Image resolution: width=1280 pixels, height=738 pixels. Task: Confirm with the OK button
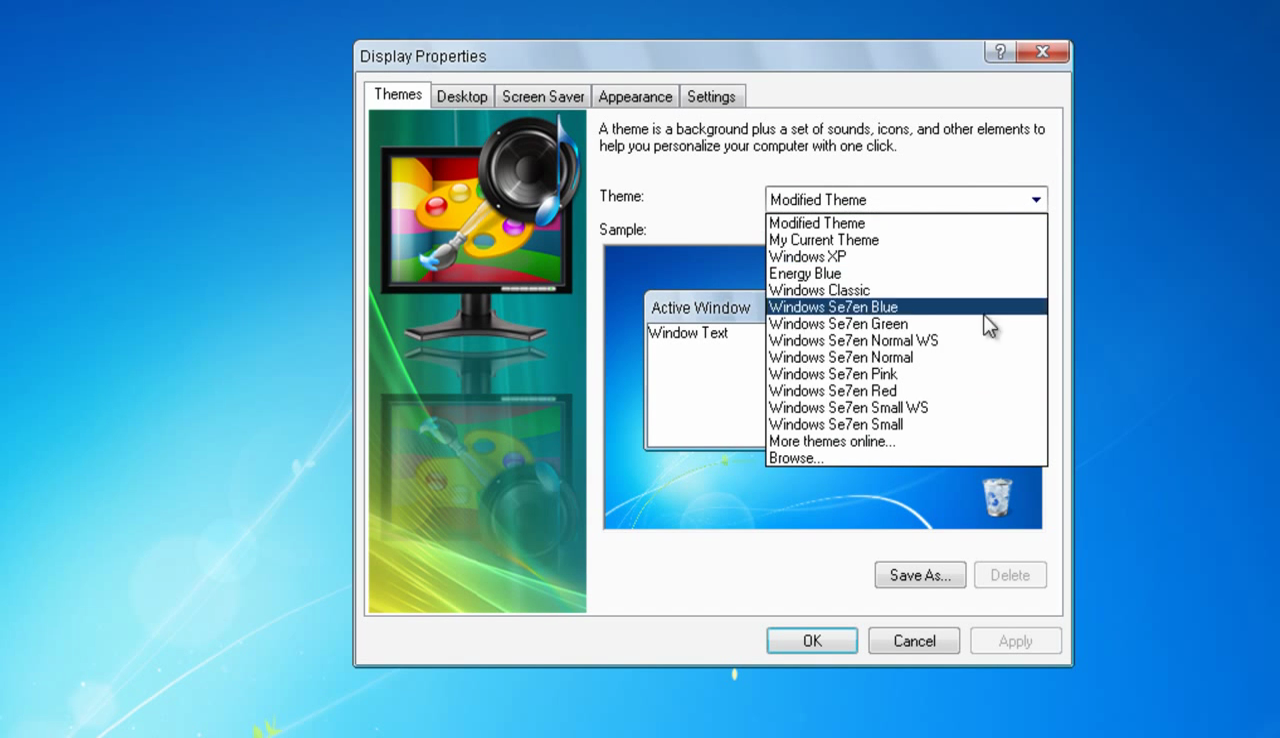coord(812,641)
